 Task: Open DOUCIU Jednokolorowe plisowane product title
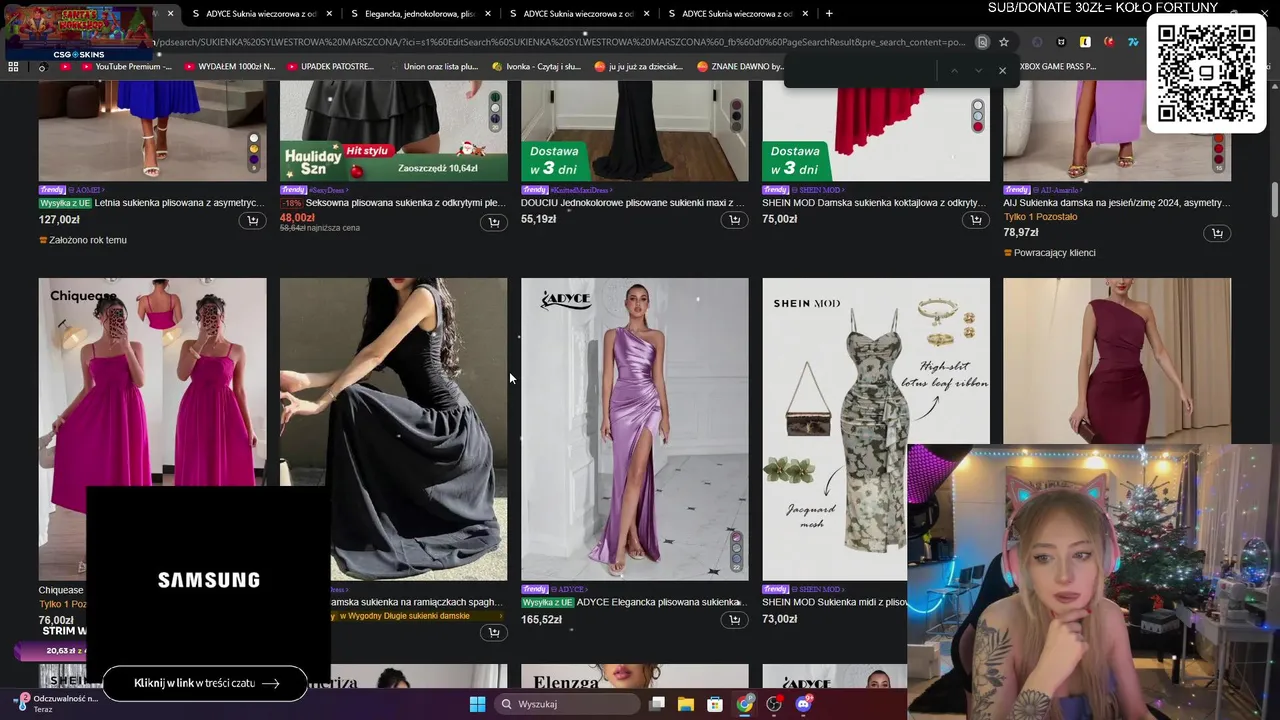click(633, 203)
